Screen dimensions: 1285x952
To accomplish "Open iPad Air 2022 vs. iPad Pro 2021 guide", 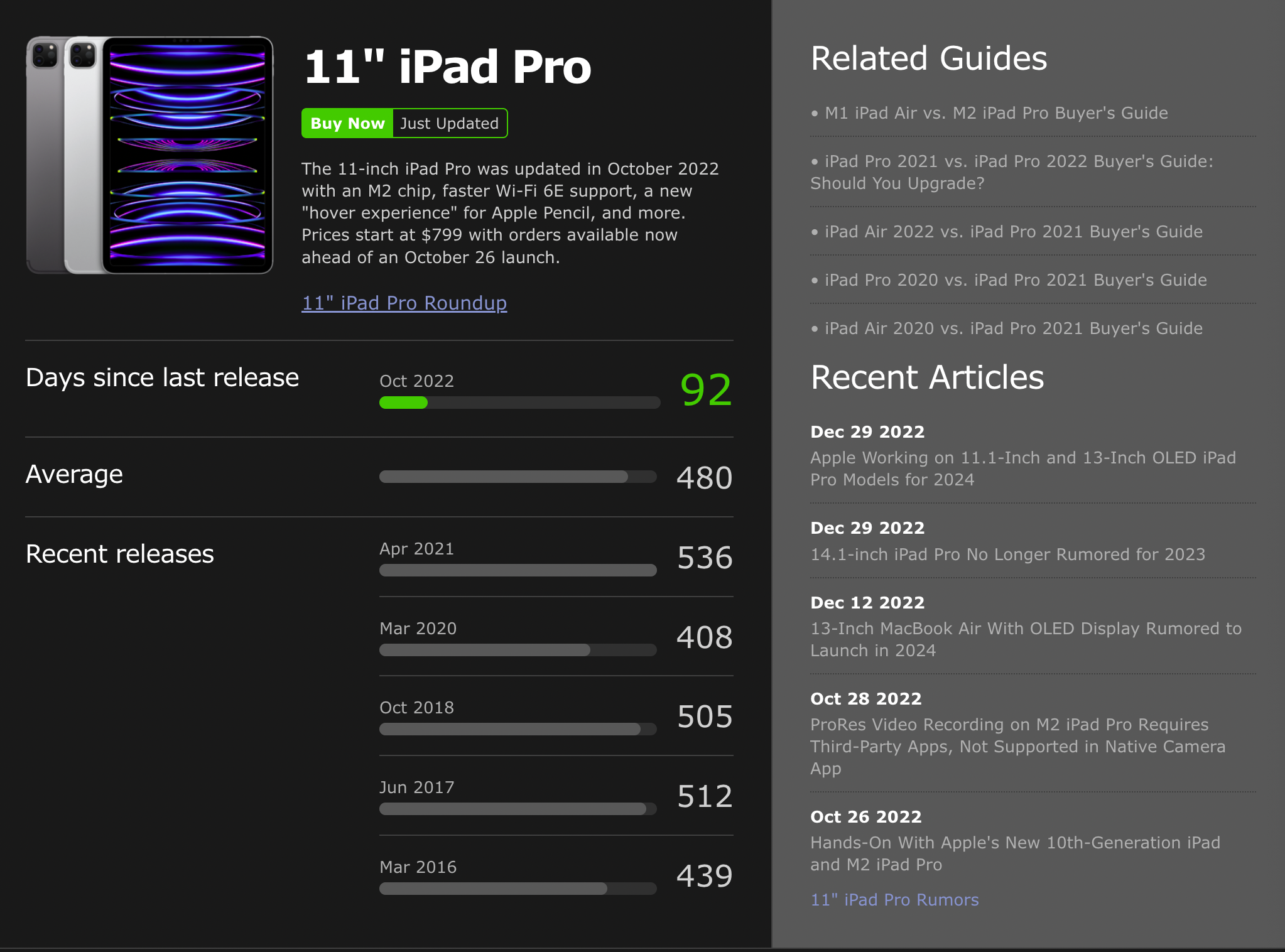I will point(1013,232).
